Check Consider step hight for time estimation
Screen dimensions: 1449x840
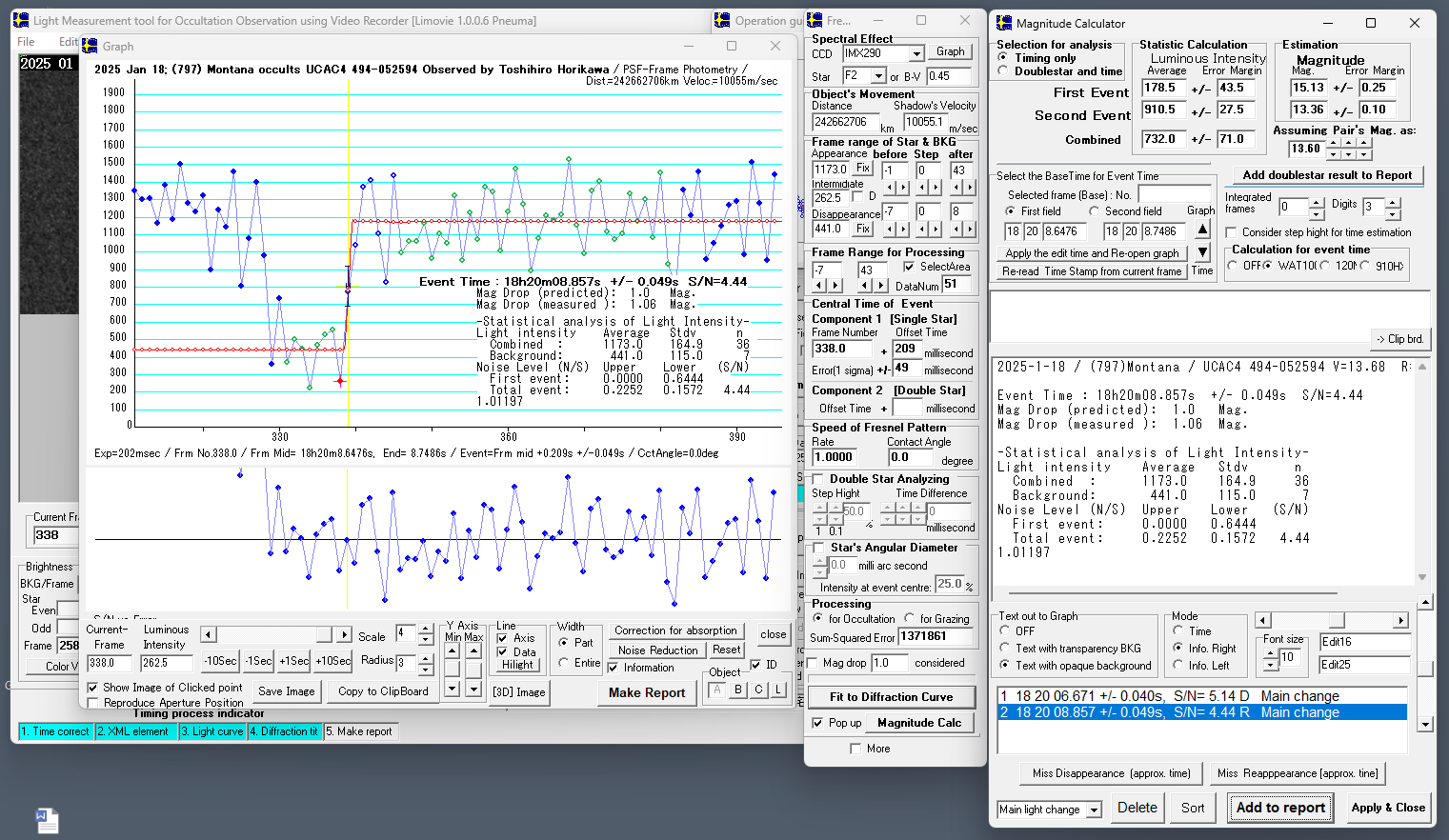click(1232, 232)
